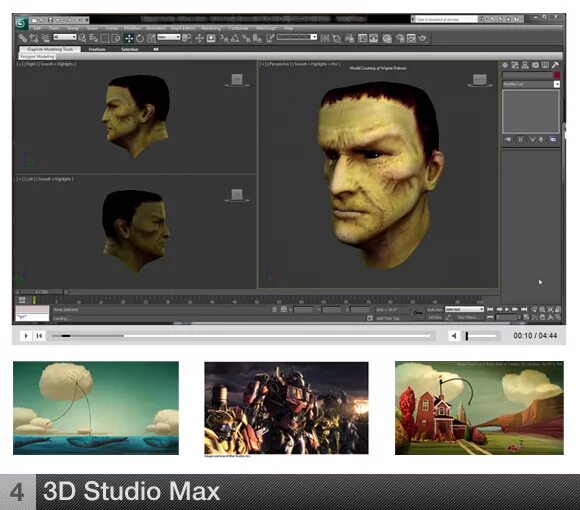The width and height of the screenshot is (580, 510).
Task: Click the video player restart button
Action: (x=39, y=336)
